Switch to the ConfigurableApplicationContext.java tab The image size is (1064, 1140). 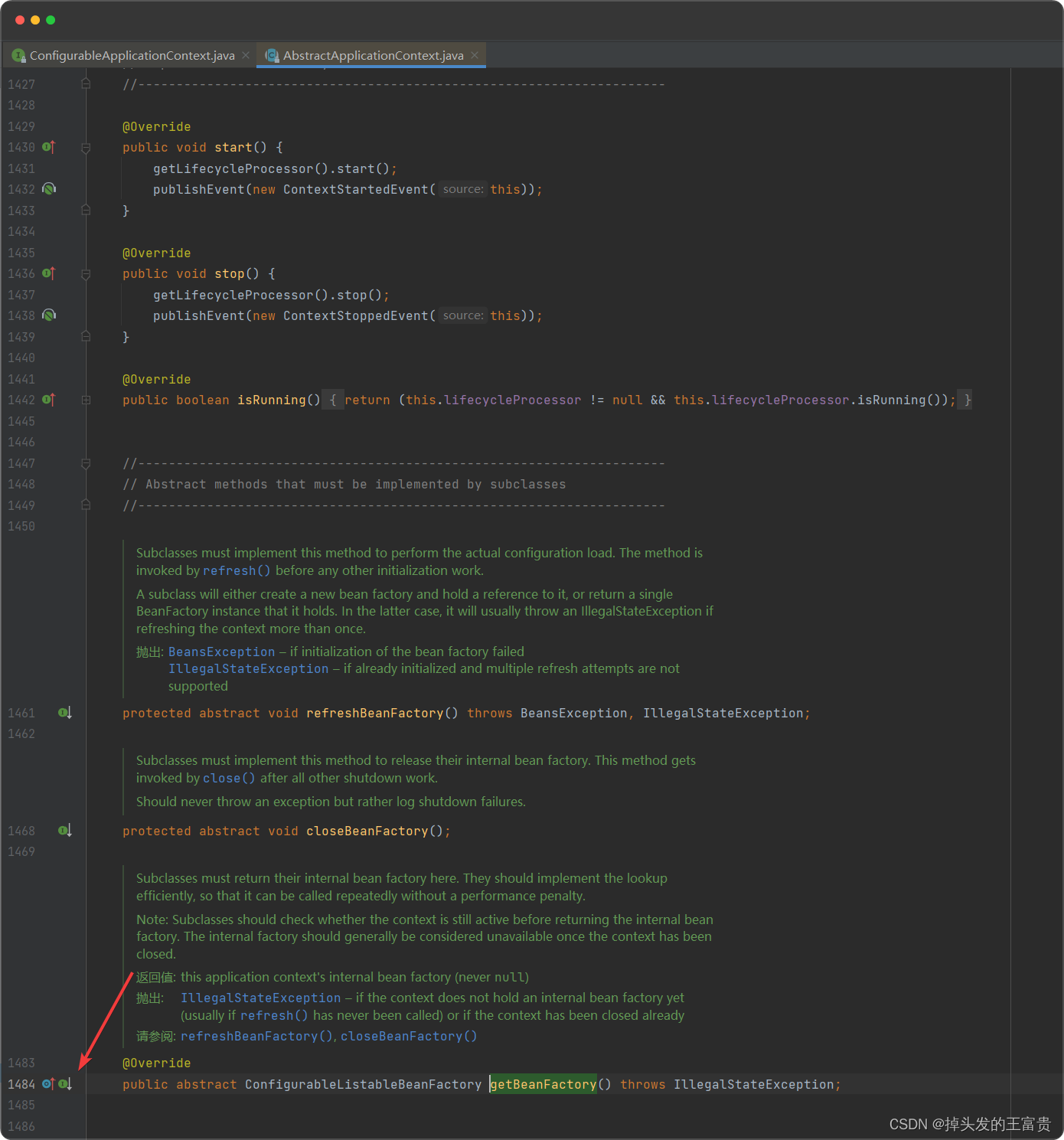[x=132, y=55]
